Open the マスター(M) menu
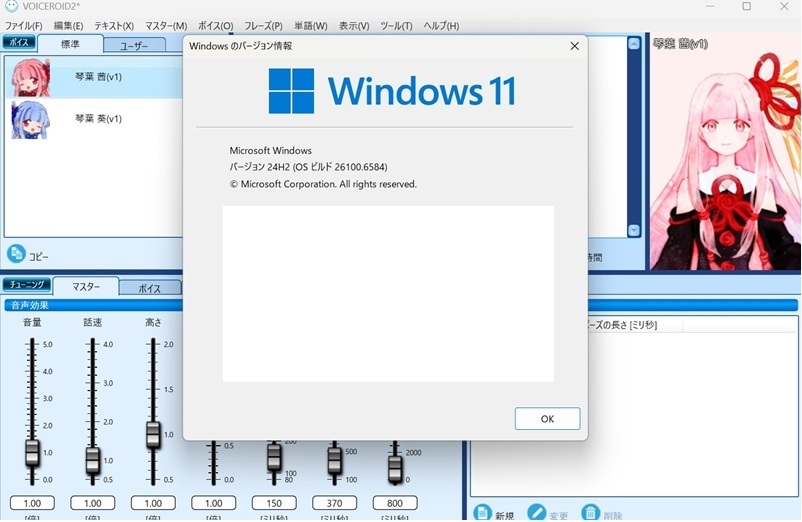The image size is (802, 522). coord(166,26)
